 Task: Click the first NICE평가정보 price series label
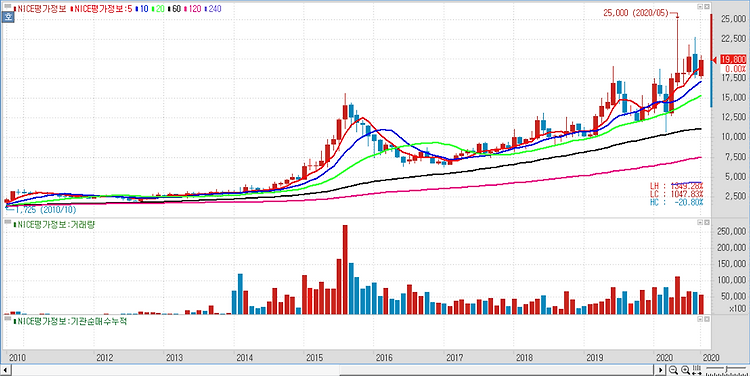[x=41, y=9]
